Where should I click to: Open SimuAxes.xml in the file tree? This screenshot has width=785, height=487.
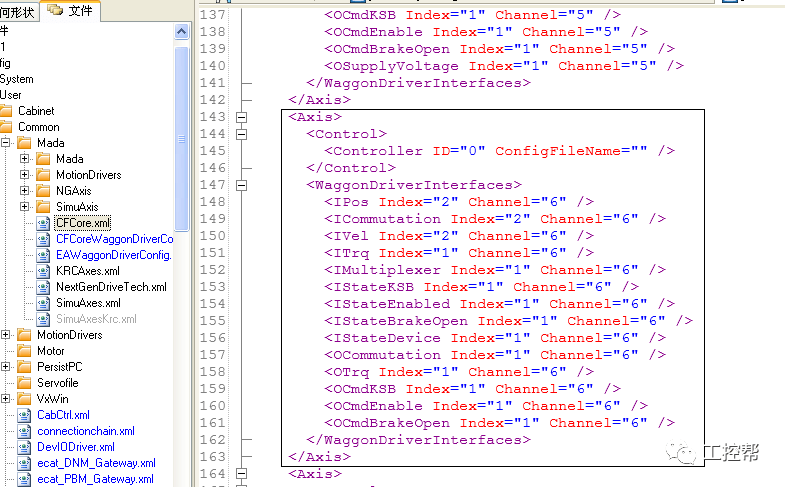[x=88, y=303]
